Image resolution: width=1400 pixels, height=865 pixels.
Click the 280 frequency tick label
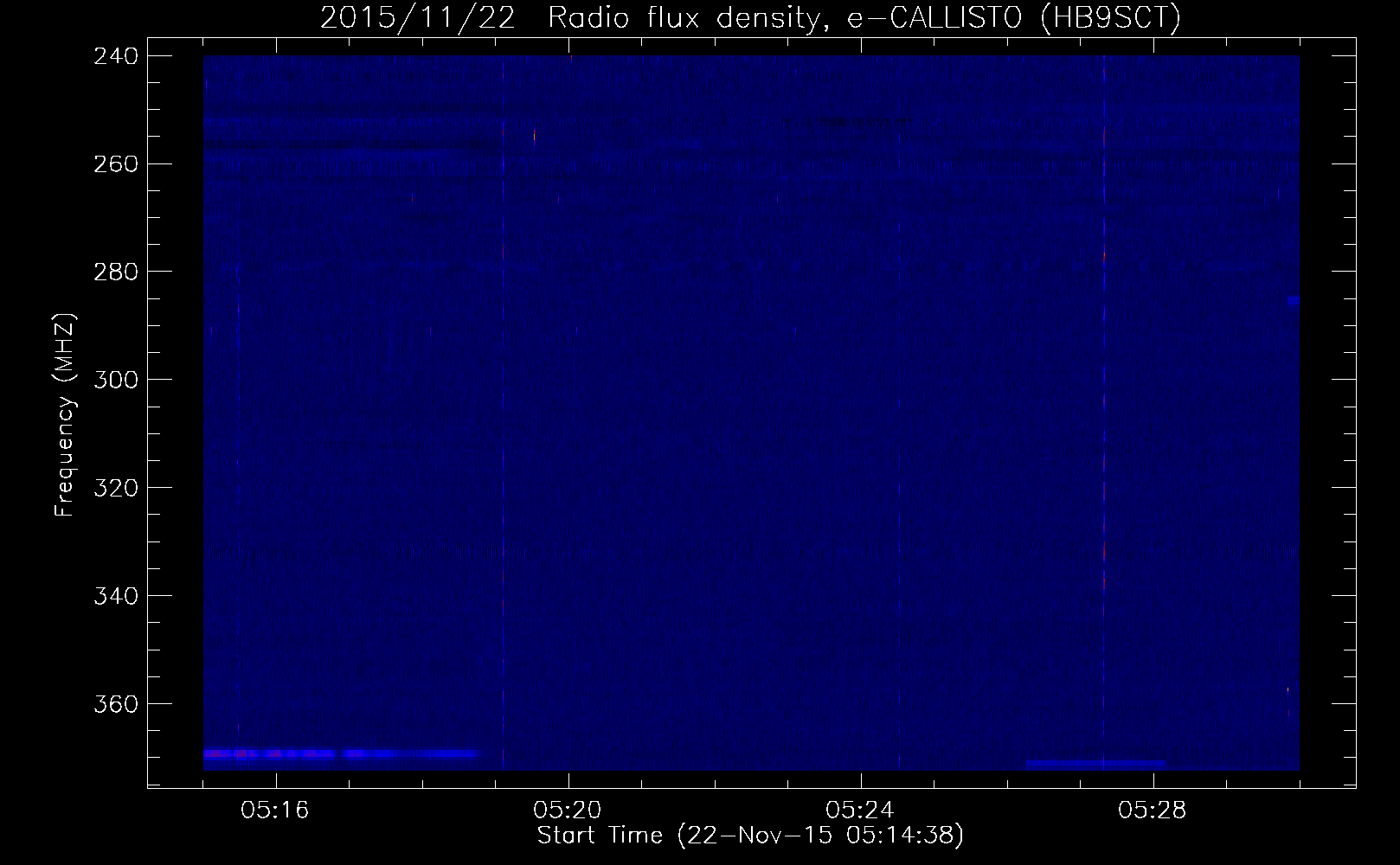pos(116,272)
